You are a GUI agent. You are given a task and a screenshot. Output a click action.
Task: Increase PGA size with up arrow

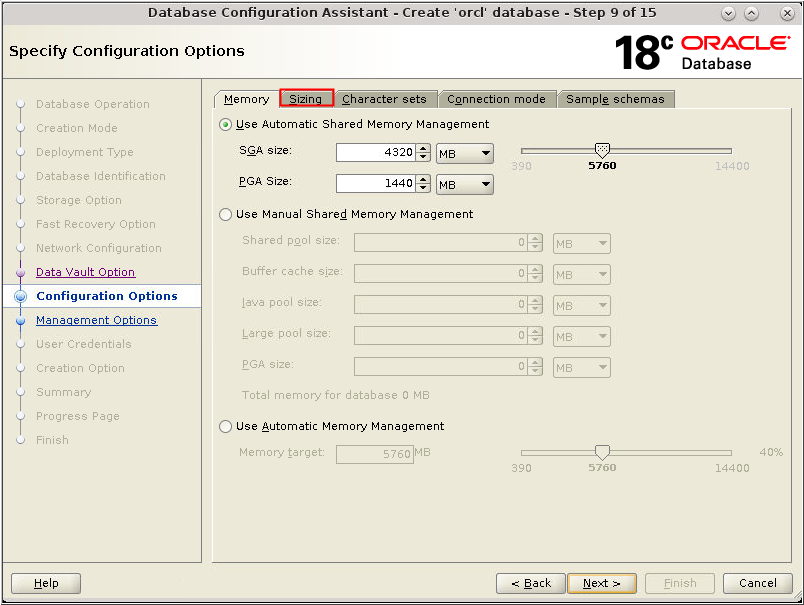pos(423,179)
